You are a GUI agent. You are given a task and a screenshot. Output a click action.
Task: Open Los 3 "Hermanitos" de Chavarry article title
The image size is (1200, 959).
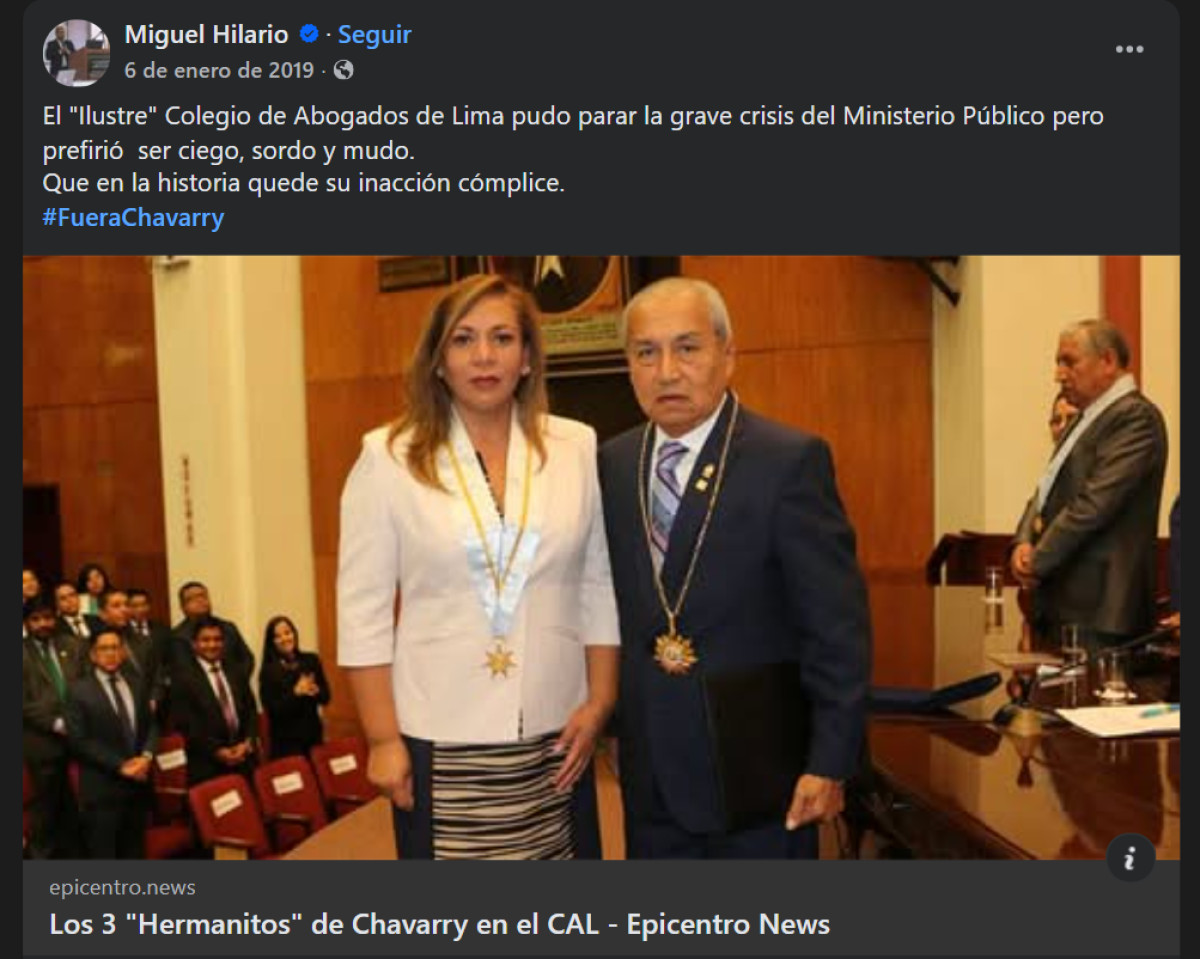[x=439, y=924]
